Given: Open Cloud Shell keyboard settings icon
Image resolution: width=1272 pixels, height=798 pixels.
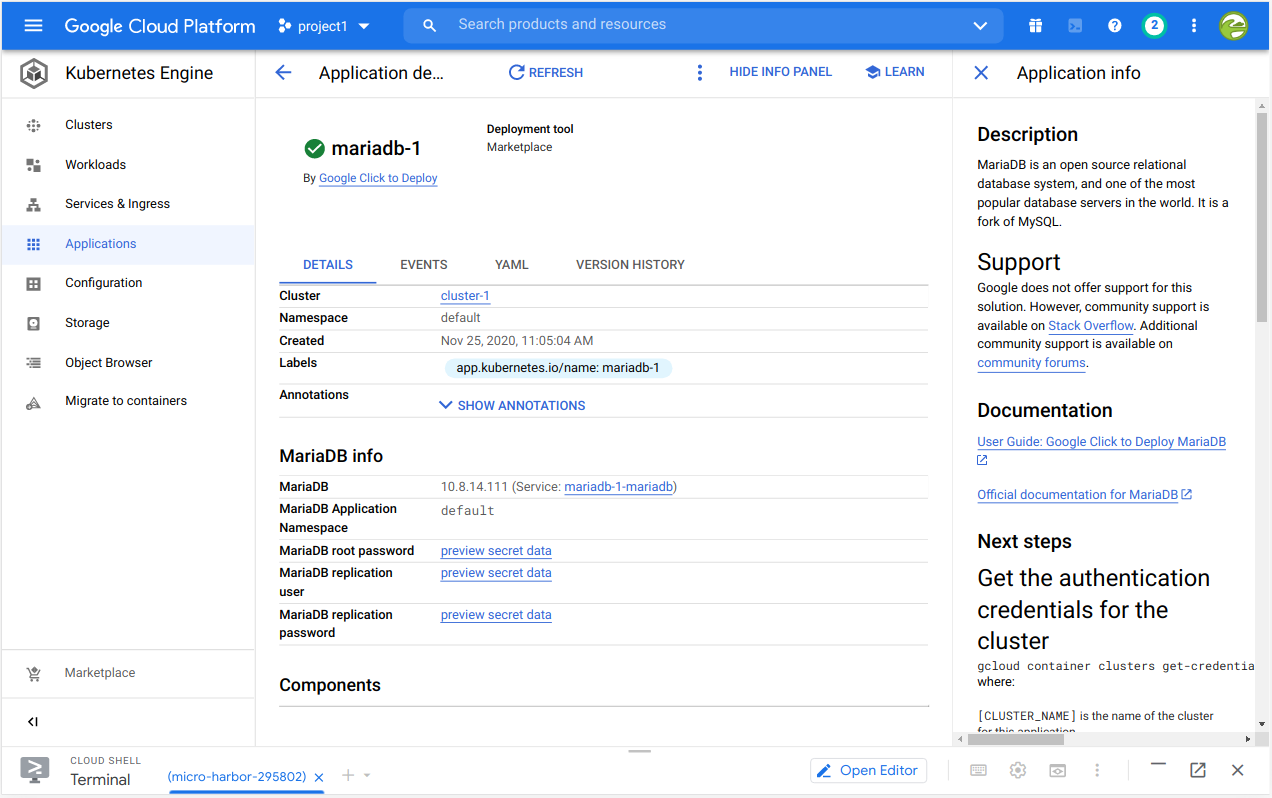Looking at the screenshot, I should click(x=979, y=771).
